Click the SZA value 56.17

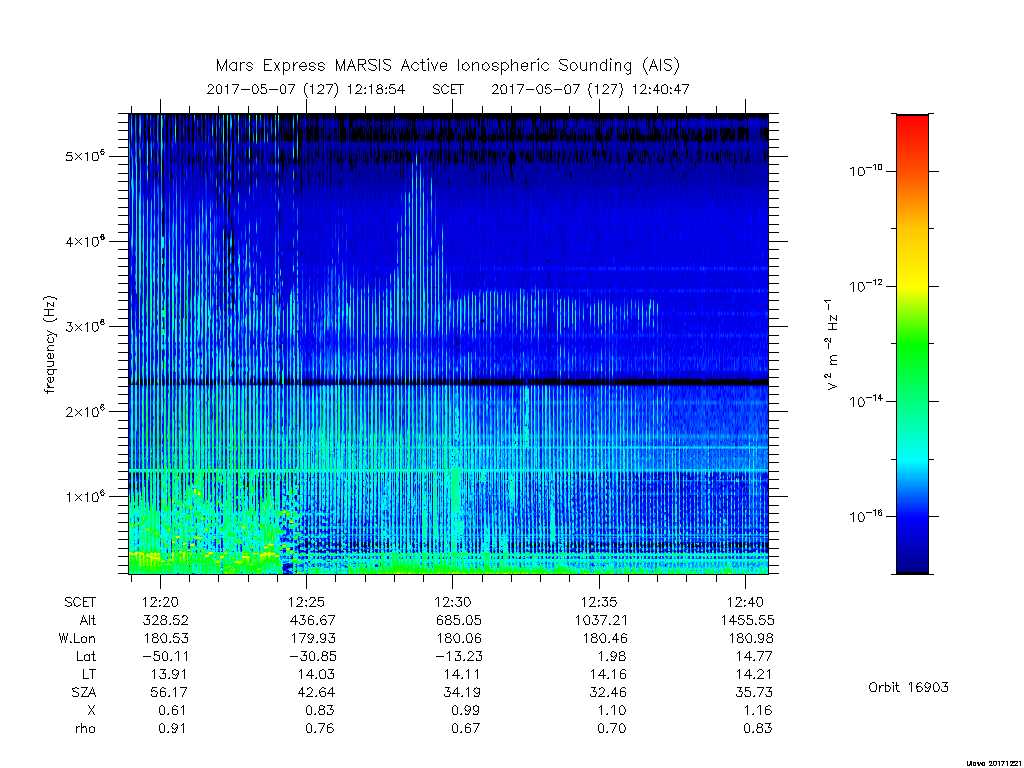[x=168, y=692]
